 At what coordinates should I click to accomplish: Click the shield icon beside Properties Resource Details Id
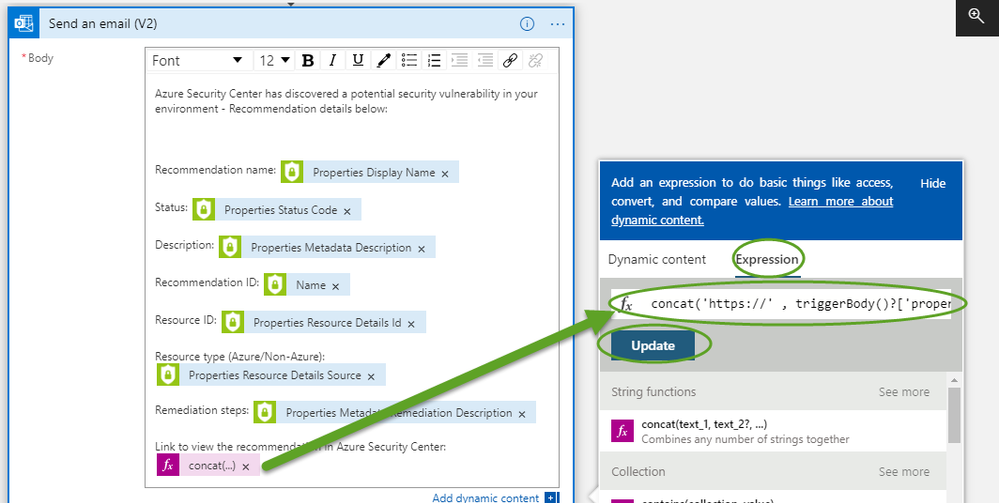pyautogui.click(x=233, y=323)
